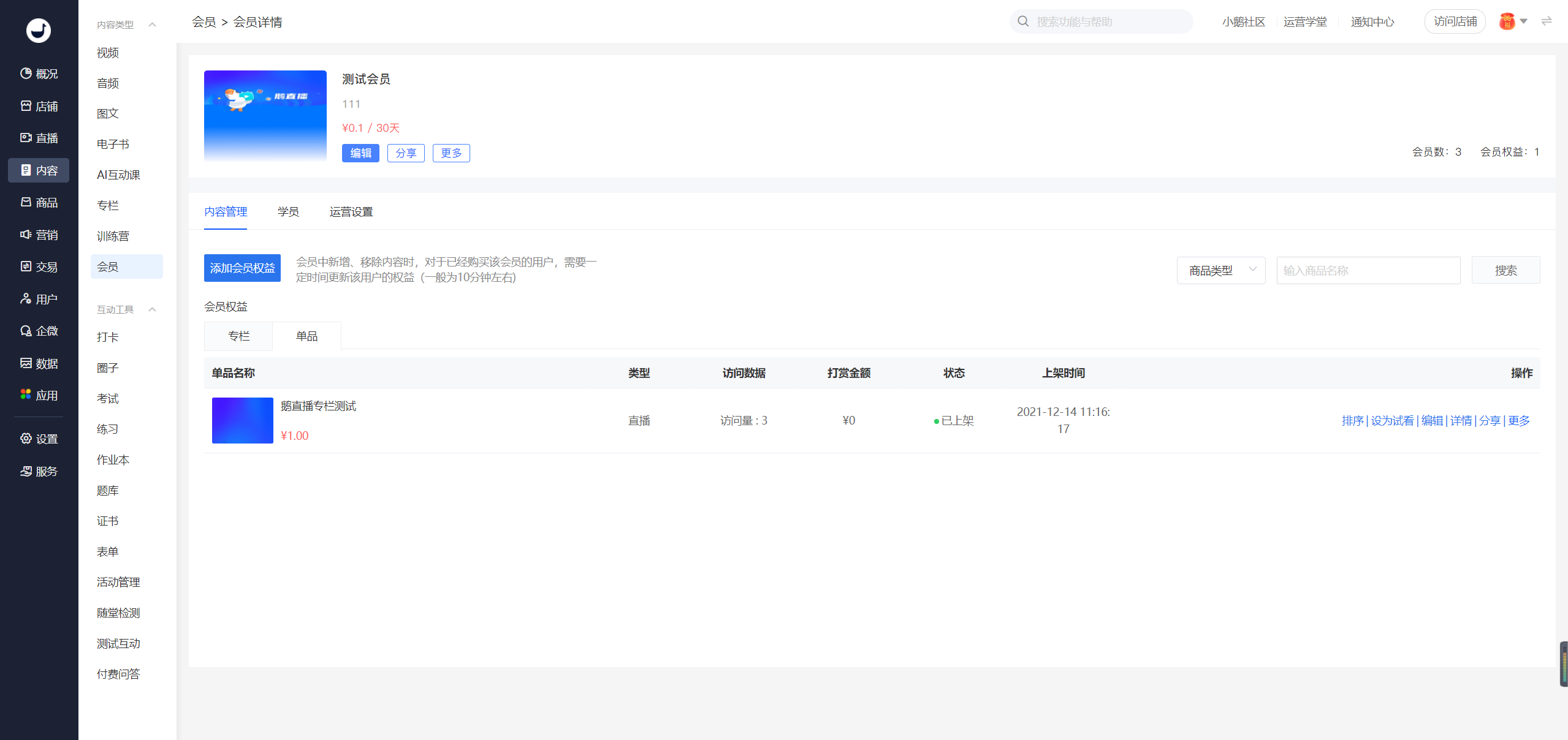
Task: Open 活动管理 in the sidebar
Action: click(118, 582)
